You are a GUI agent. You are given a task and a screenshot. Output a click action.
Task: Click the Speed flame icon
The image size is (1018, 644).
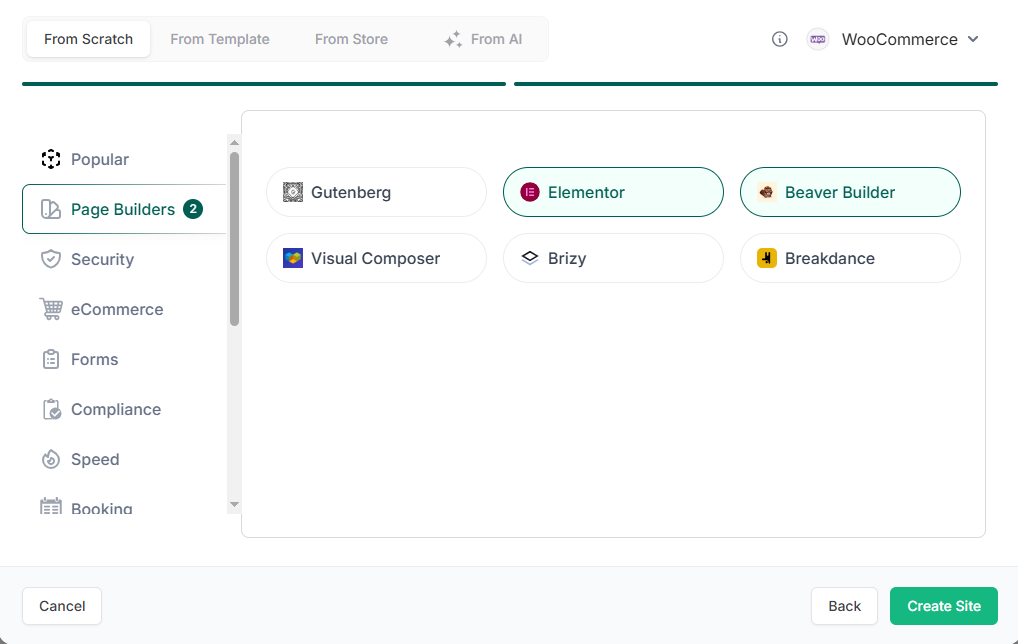tap(51, 459)
